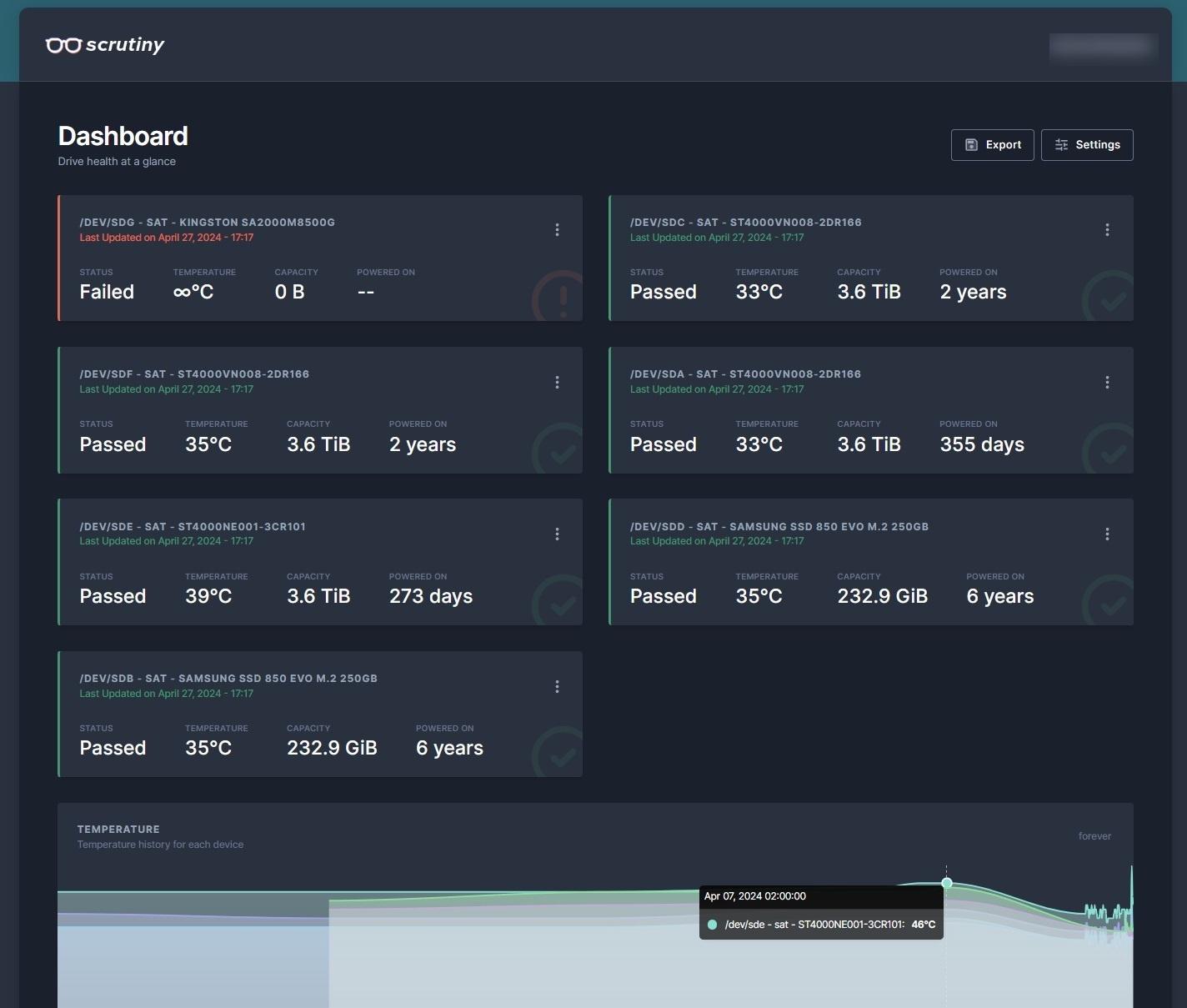
Task: Open the /DEV/SDD Samsung SSD 850 EVO details
Action: point(779,527)
